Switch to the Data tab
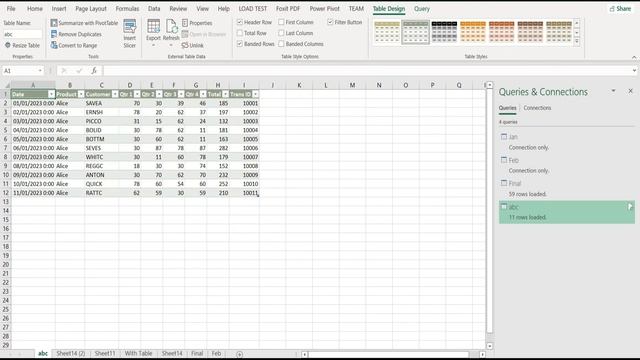640x360 pixels. pyautogui.click(x=154, y=9)
